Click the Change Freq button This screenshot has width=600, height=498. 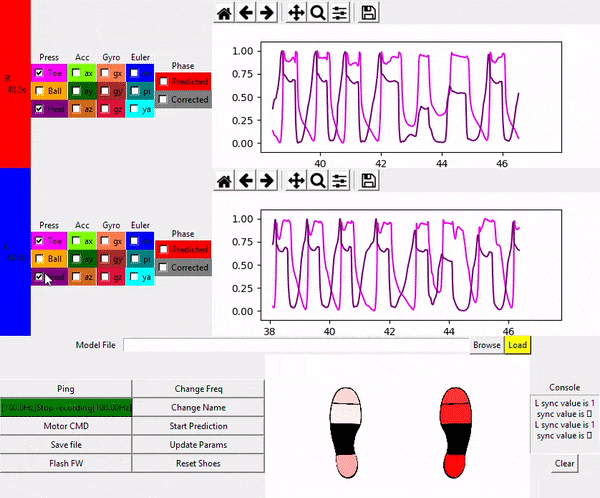(198, 389)
